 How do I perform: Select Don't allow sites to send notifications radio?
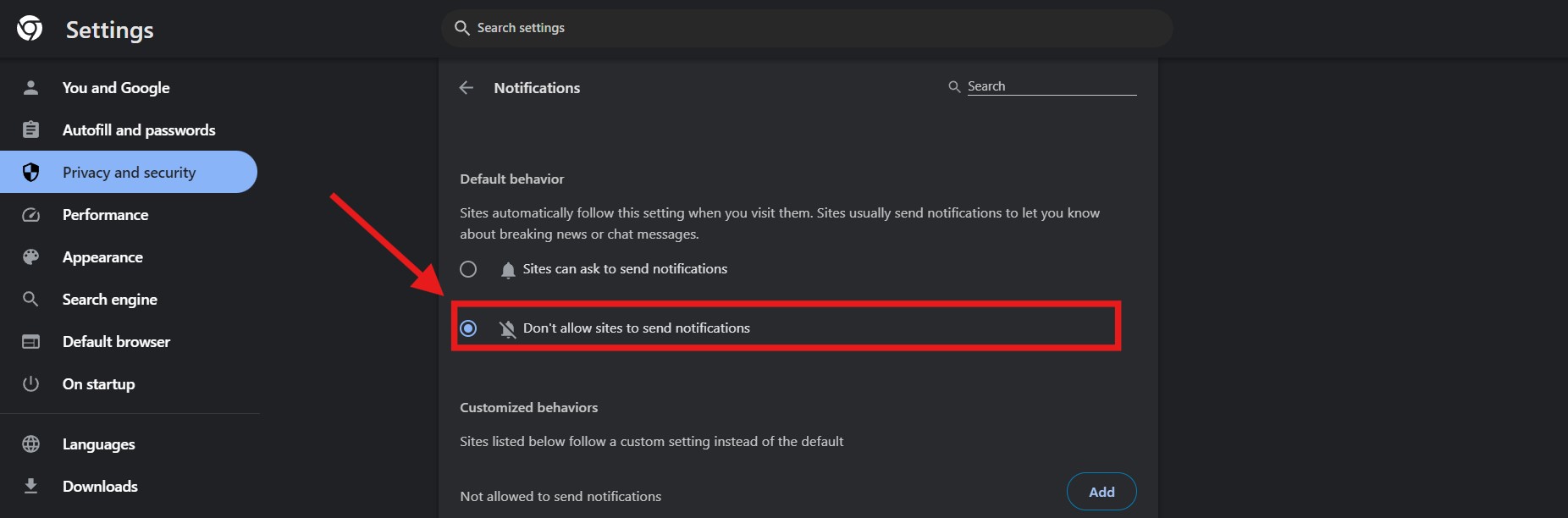point(468,328)
